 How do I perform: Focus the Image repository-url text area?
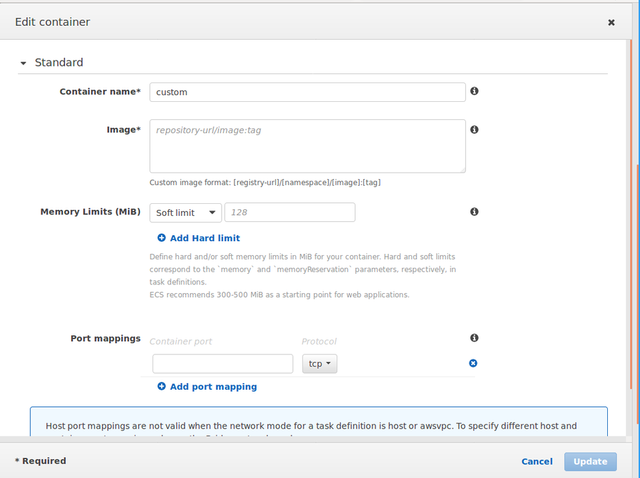tap(307, 146)
